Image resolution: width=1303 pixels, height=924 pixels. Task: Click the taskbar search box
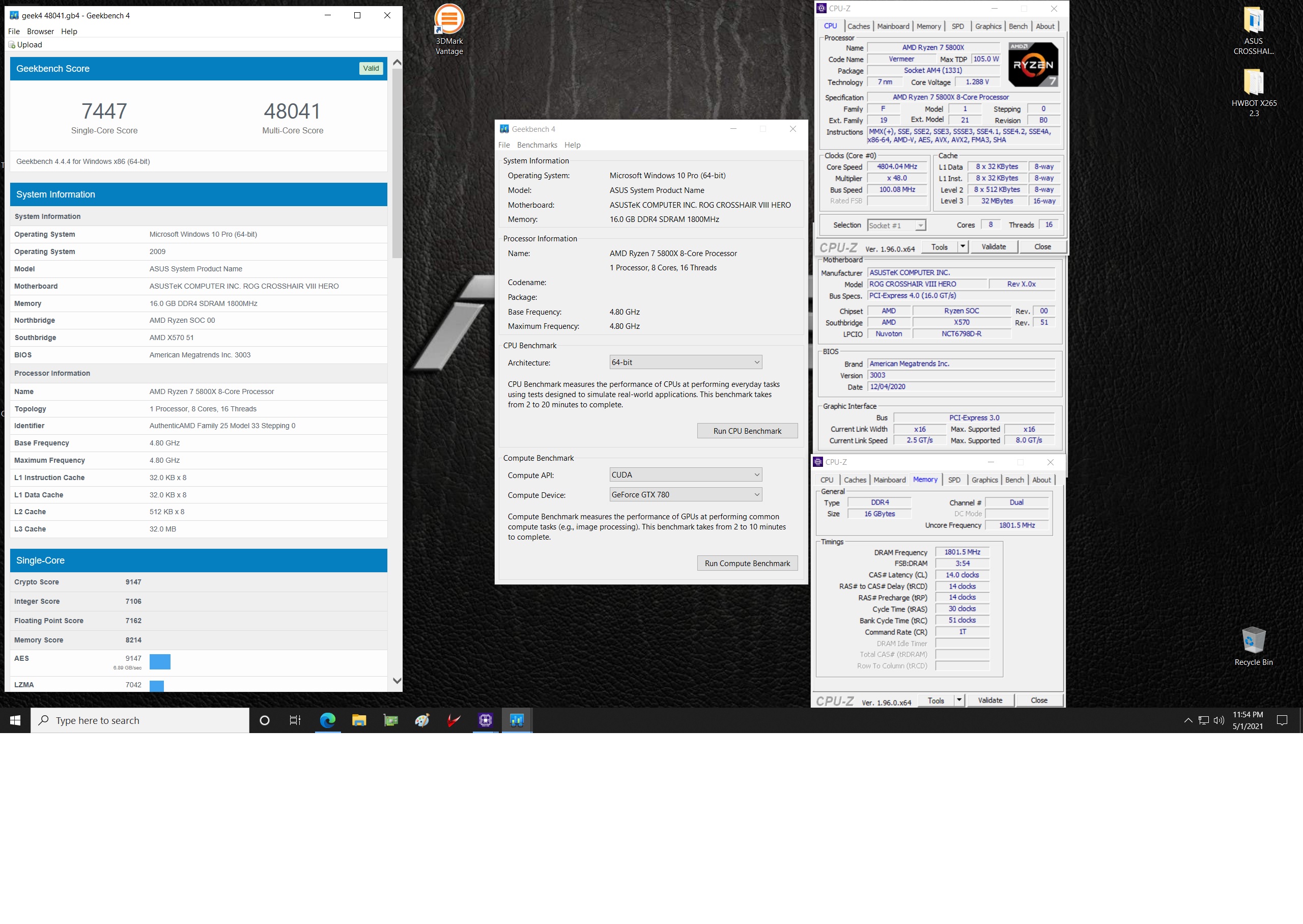pyautogui.click(x=140, y=720)
